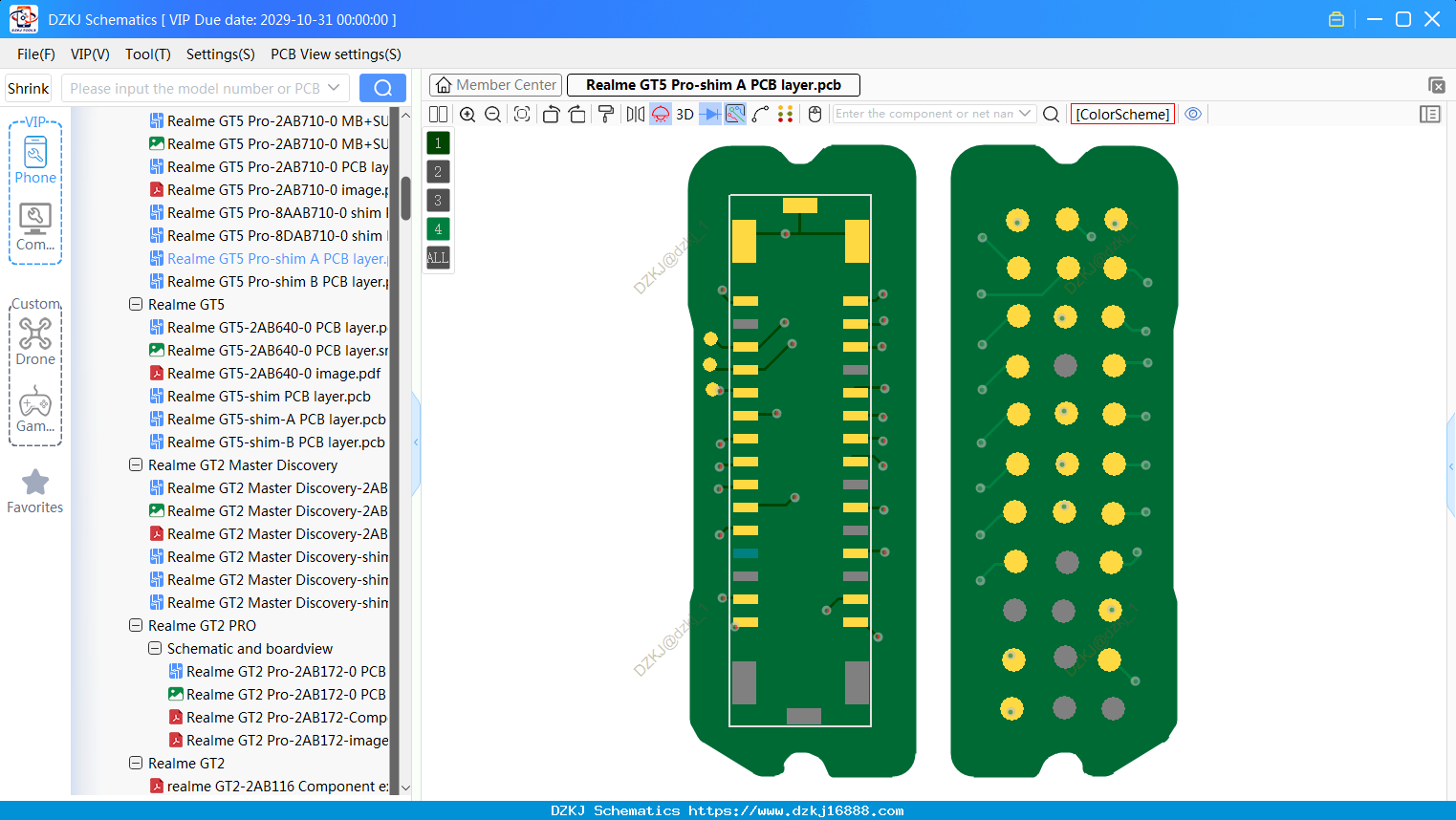
Task: Open Favorites
Action: point(35,491)
